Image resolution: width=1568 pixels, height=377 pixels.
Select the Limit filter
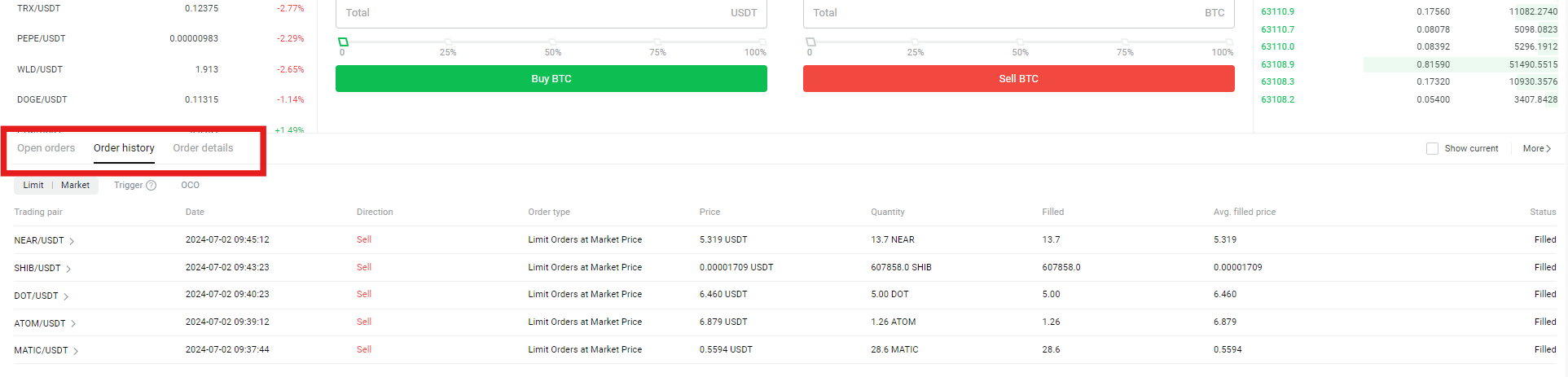point(33,186)
